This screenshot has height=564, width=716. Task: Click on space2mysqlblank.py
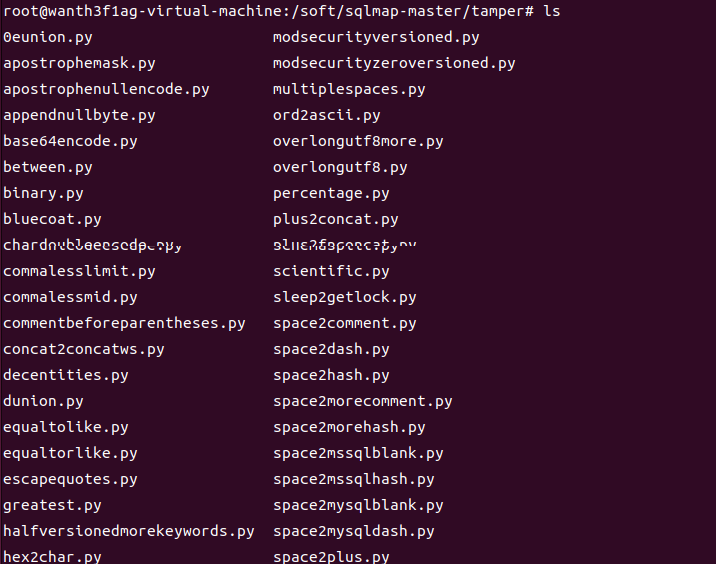click(358, 505)
